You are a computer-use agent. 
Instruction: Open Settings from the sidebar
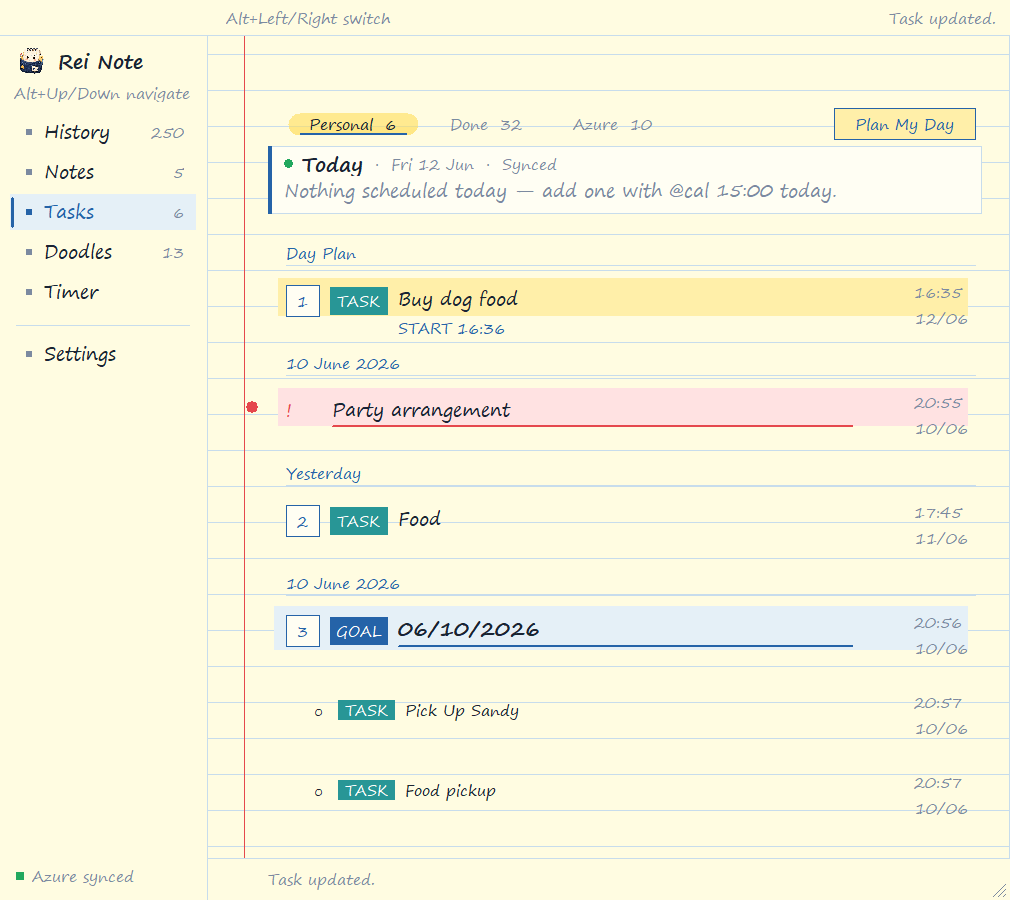(104, 354)
